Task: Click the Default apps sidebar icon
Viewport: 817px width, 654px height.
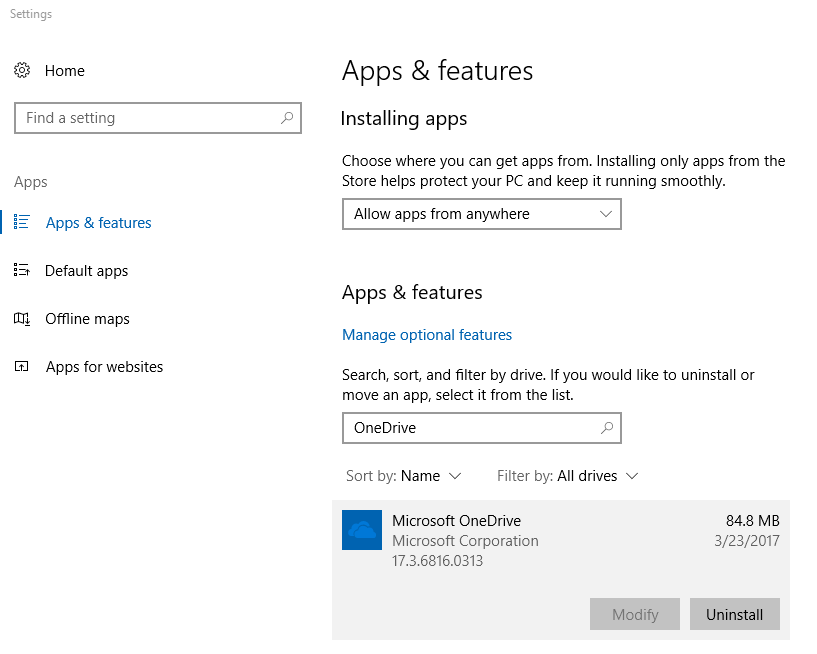Action: (x=22, y=270)
